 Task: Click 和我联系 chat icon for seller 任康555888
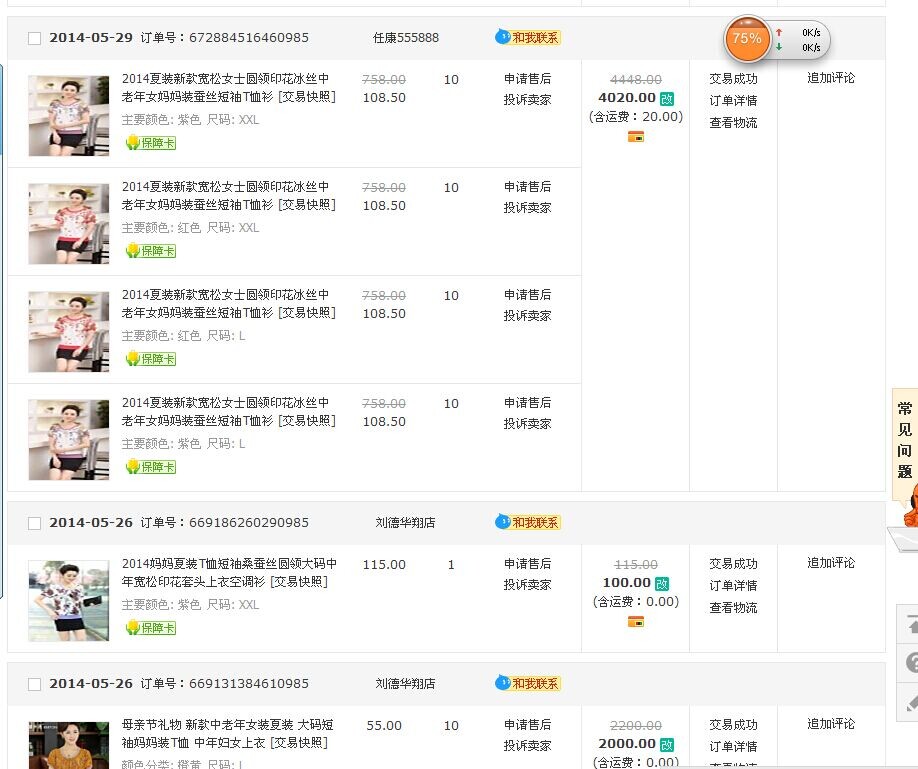(527, 37)
